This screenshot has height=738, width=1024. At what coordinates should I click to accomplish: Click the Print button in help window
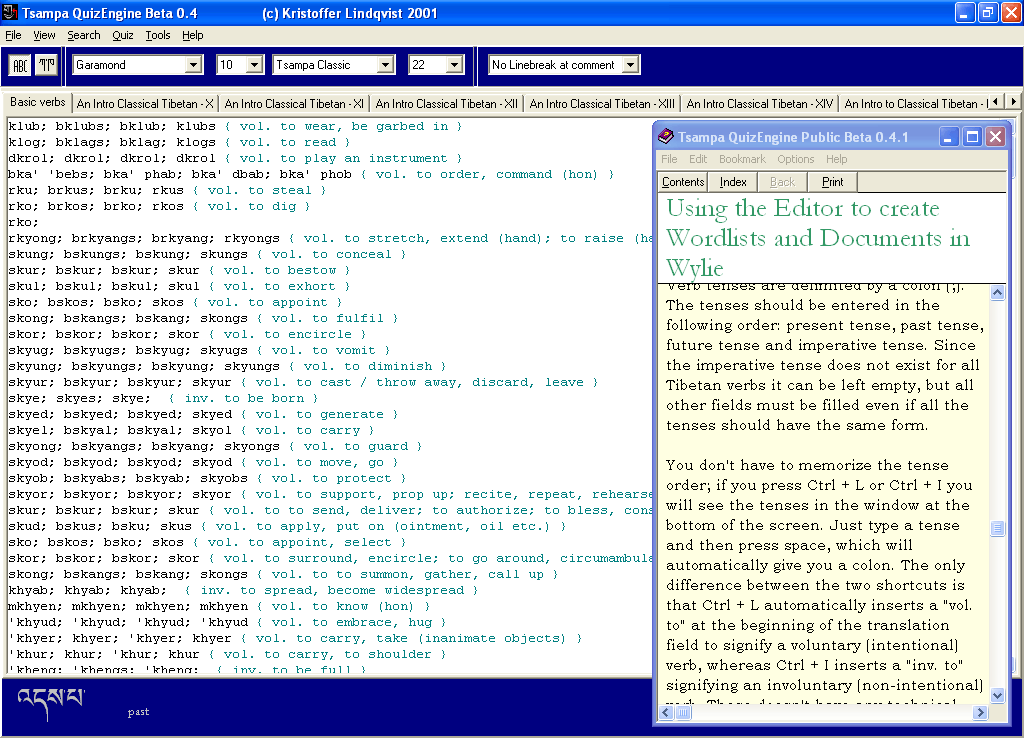(x=832, y=182)
